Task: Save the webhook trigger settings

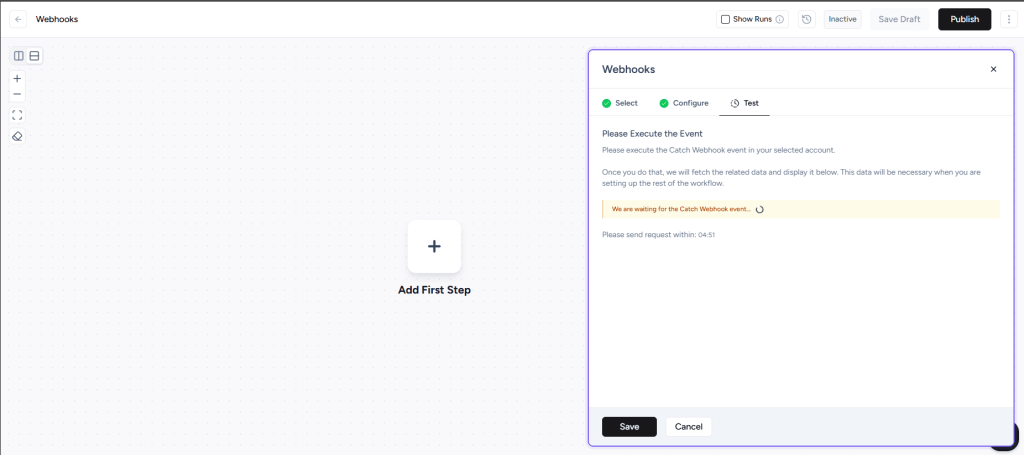Action: (629, 427)
